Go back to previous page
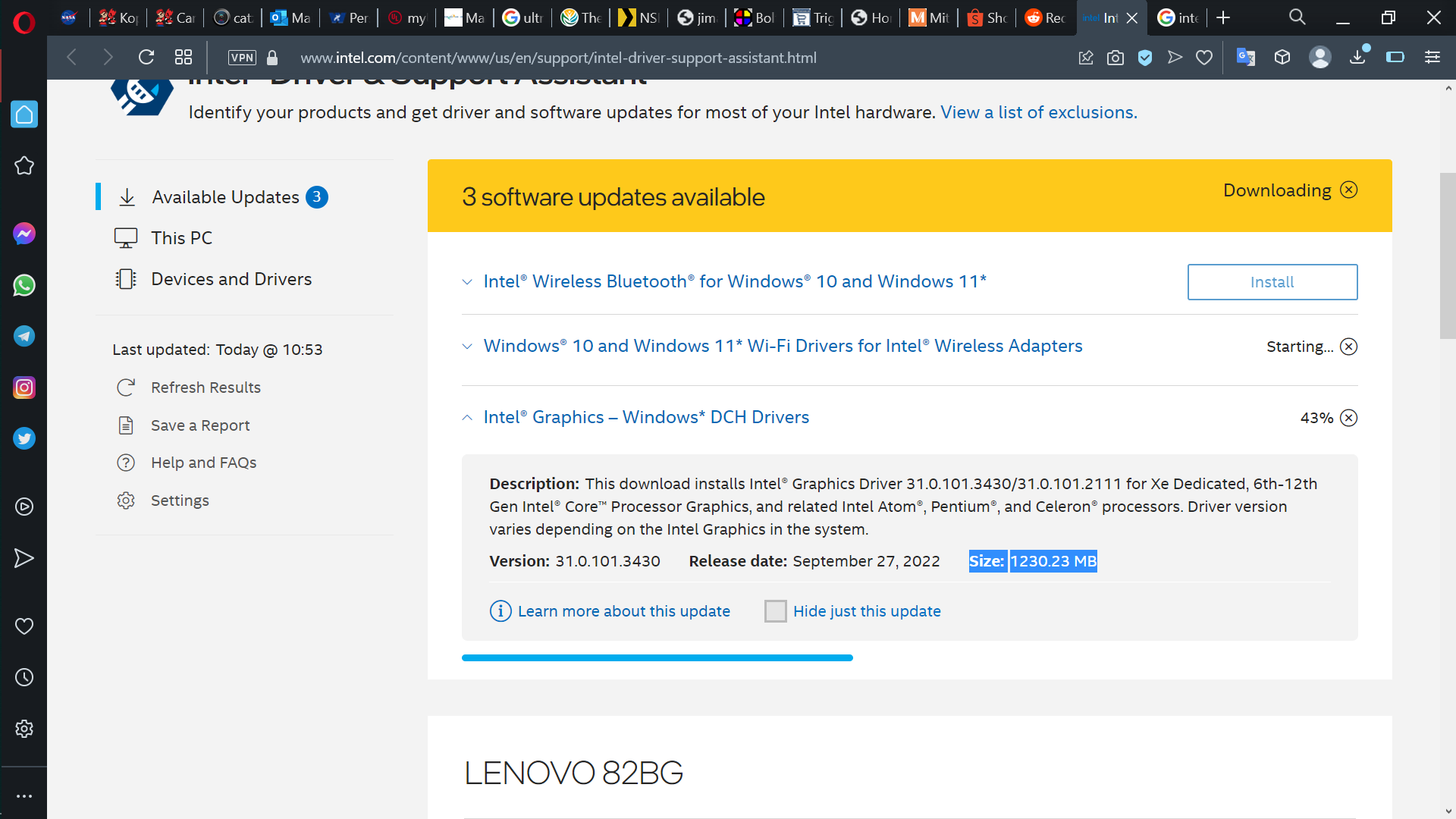Image resolution: width=1456 pixels, height=819 pixels. (x=72, y=57)
